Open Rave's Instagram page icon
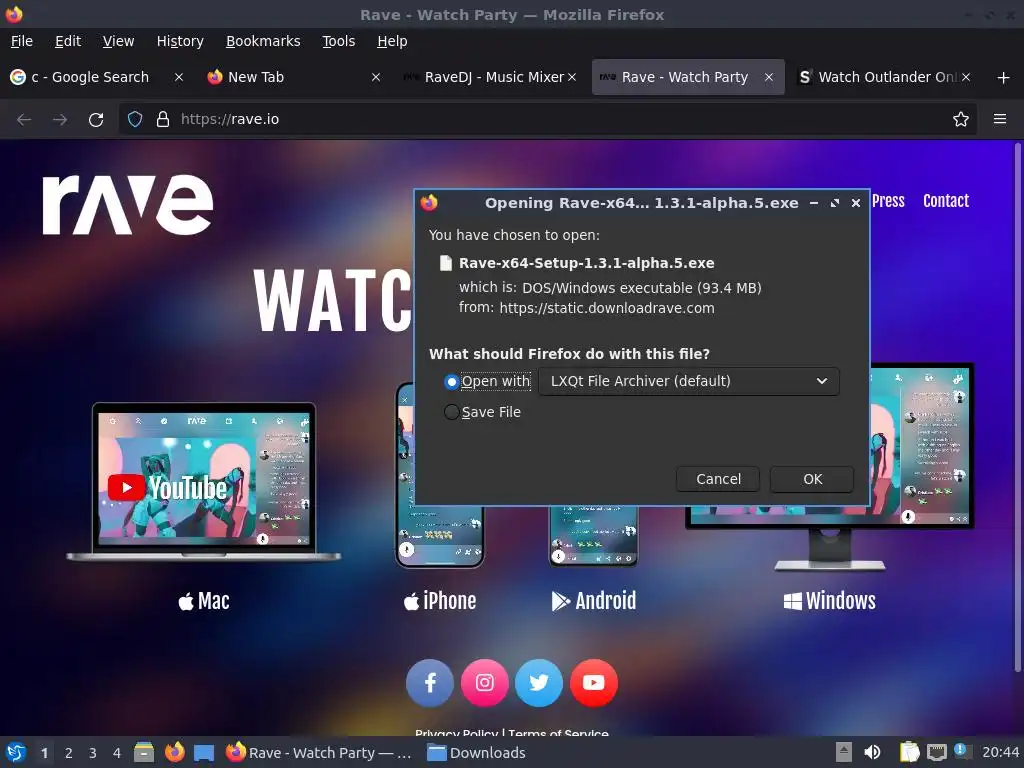Viewport: 1024px width, 768px height. tap(485, 683)
